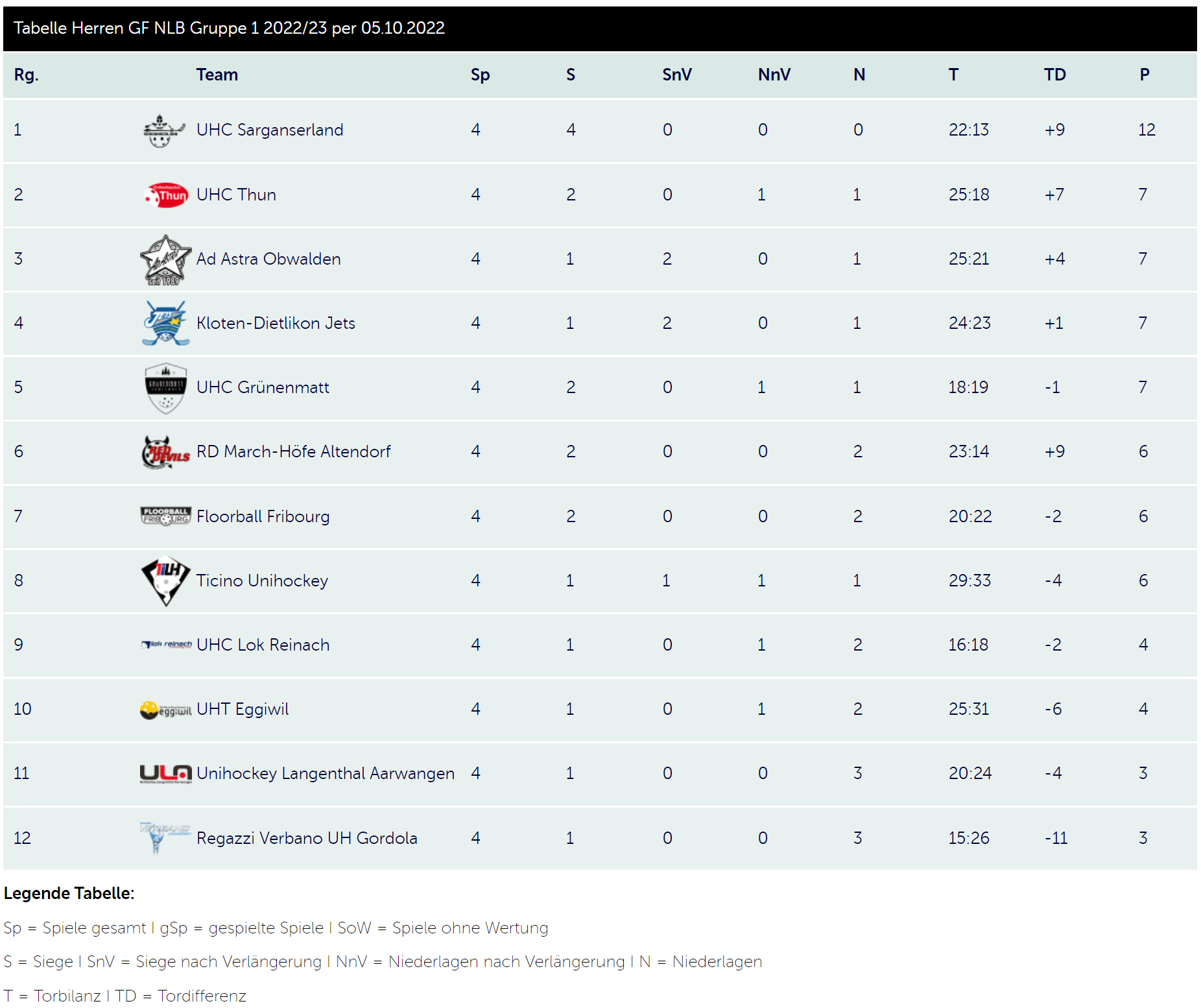Click the Ticino Unihockey logo
Viewport: 1201px width, 1008px height.
pyautogui.click(x=166, y=581)
